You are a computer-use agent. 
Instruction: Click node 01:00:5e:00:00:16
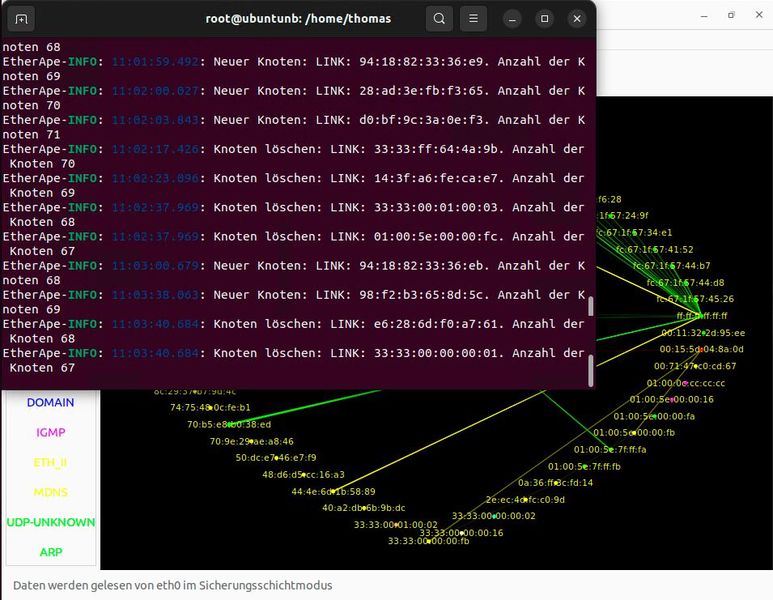(671, 399)
